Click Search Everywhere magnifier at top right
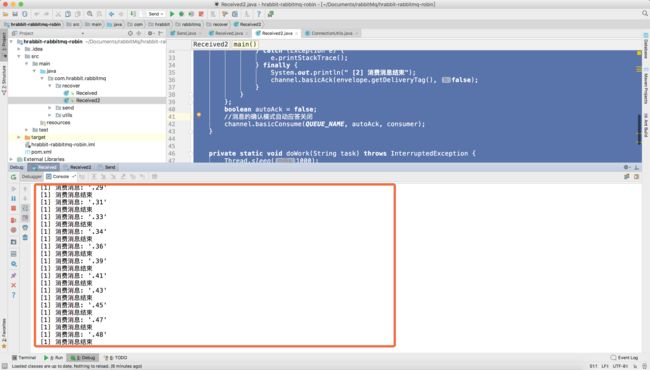Image resolution: width=650 pixels, height=370 pixels. 645,14
